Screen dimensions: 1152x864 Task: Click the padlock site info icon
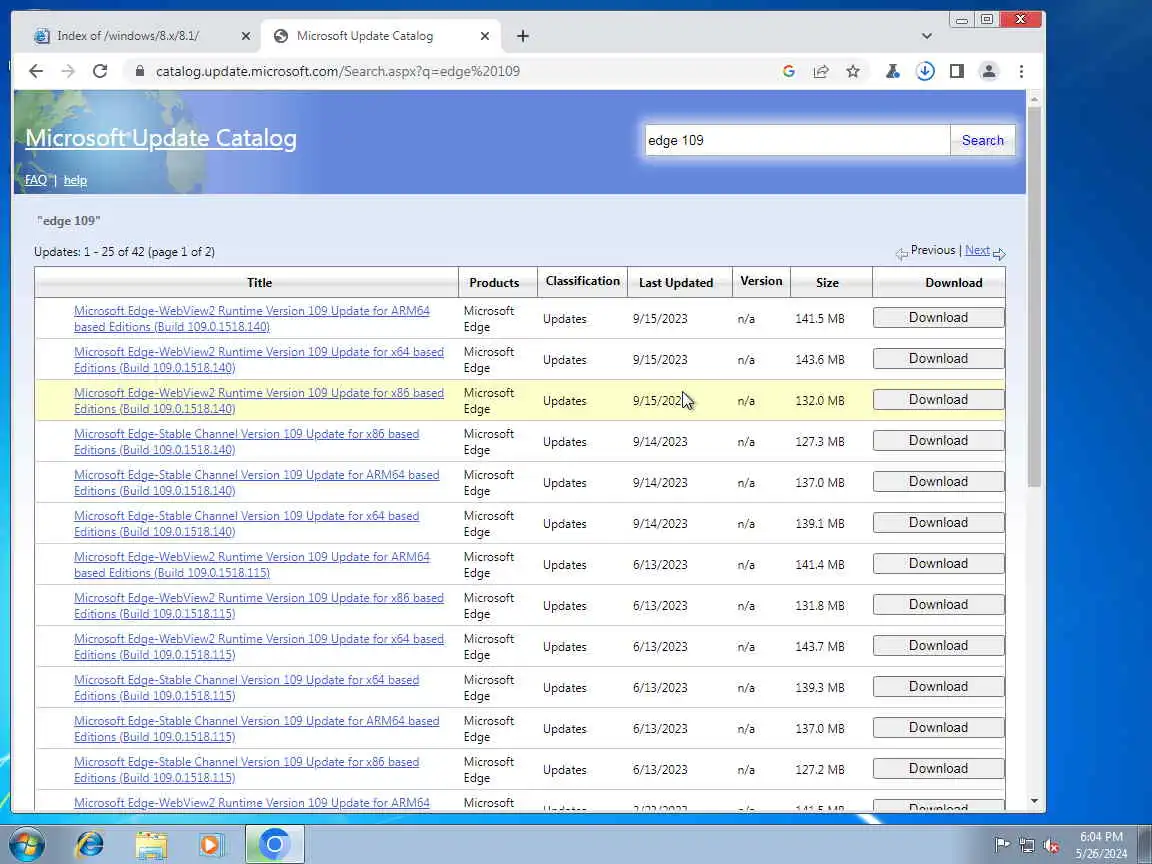pyautogui.click(x=140, y=71)
